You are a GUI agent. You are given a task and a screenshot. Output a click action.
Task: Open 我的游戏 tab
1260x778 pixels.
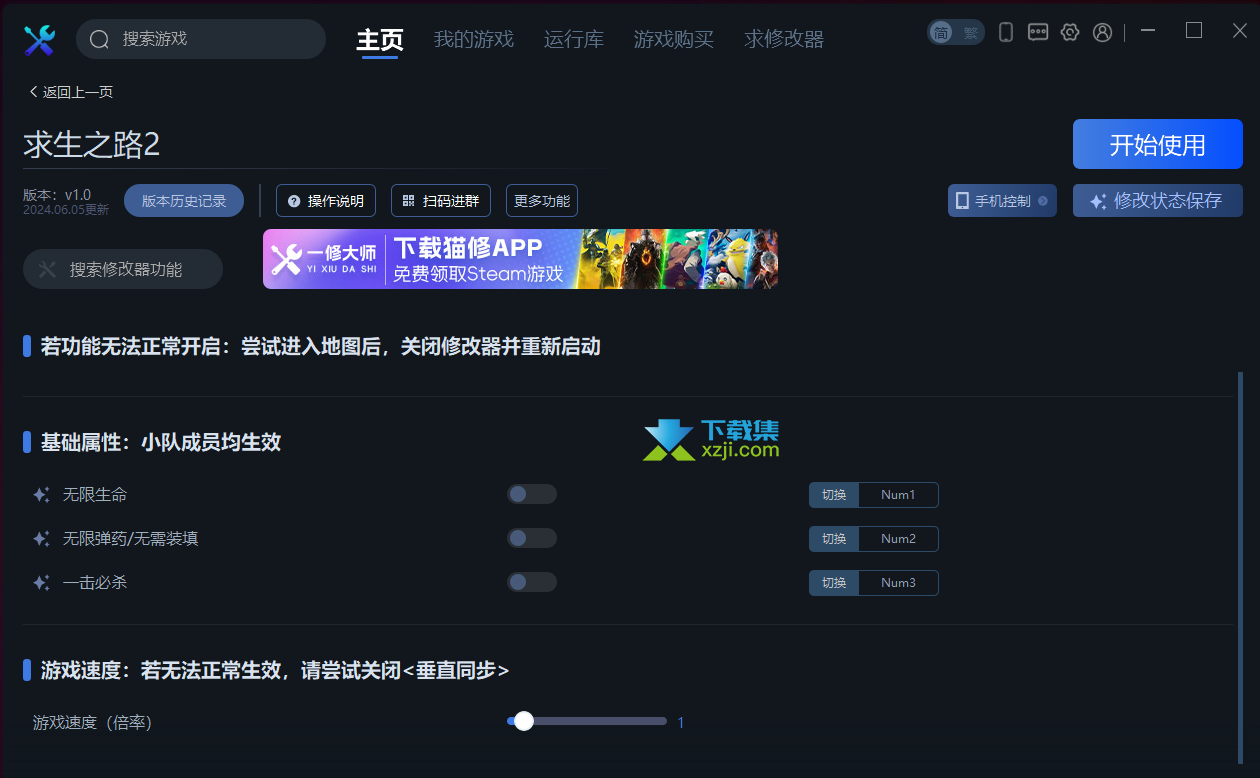474,39
